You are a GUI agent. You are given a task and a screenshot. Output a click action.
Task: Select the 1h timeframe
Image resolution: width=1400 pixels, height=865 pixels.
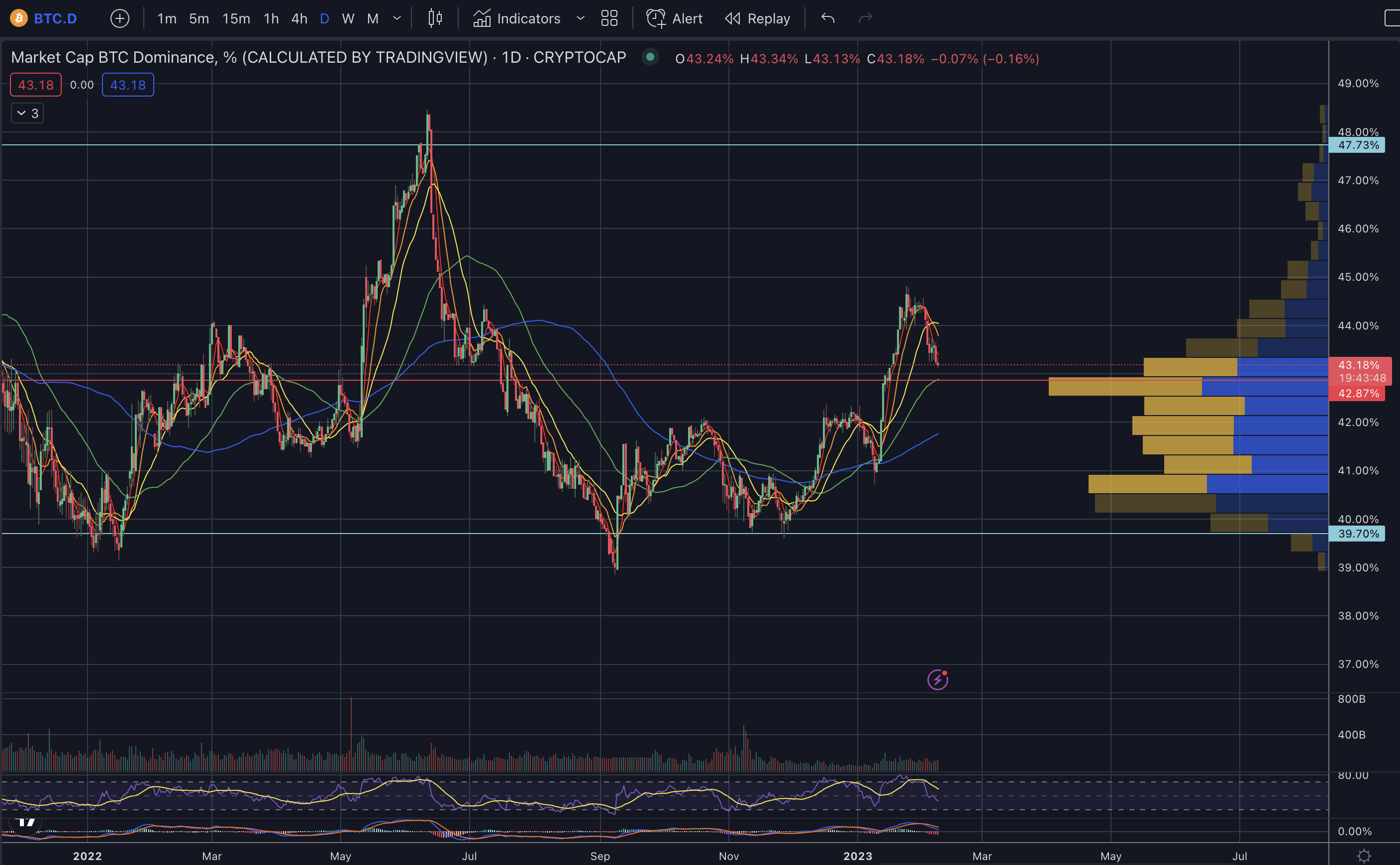point(271,19)
